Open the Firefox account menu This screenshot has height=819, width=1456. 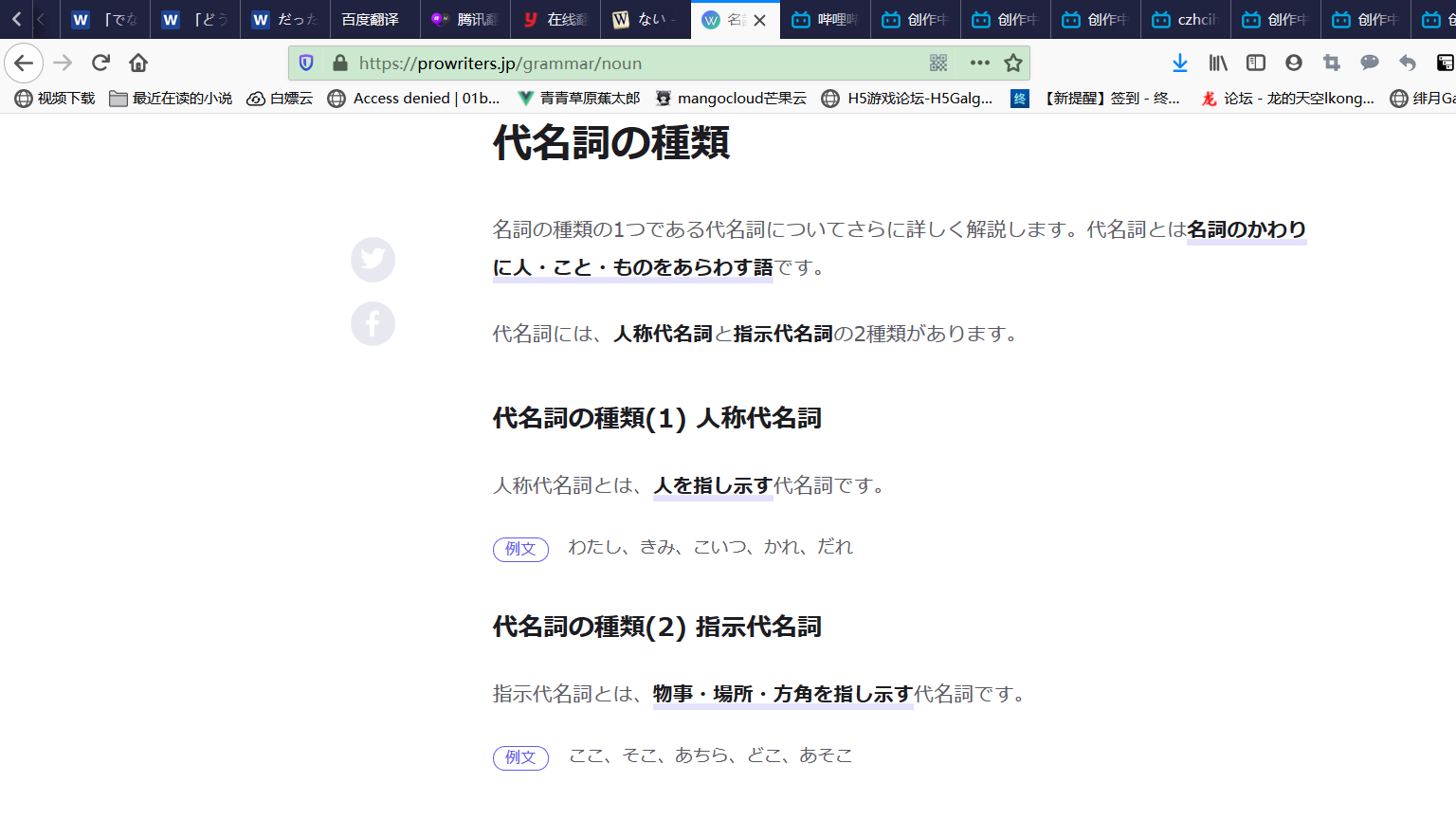pyautogui.click(x=1294, y=64)
